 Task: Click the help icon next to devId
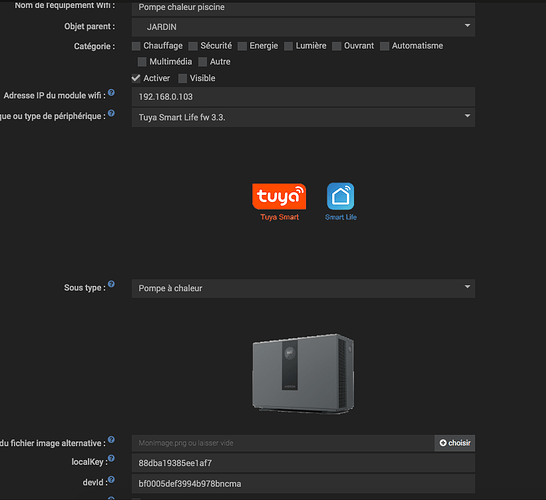111,480
